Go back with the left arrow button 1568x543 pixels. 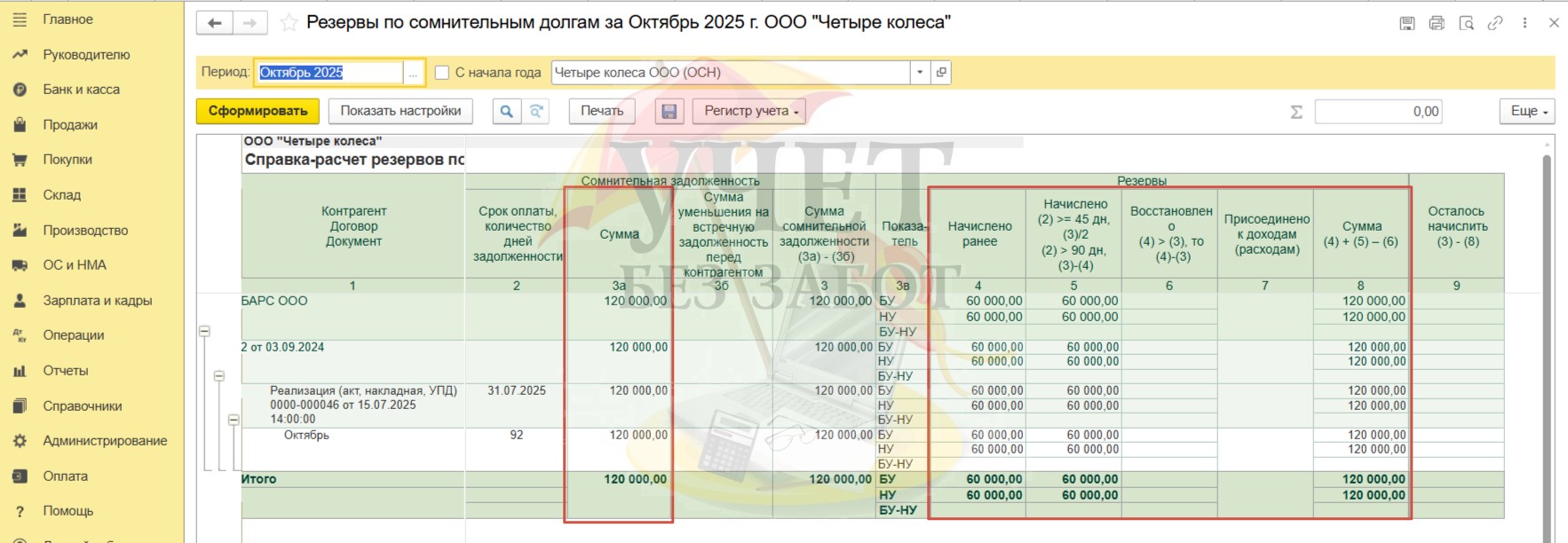(214, 23)
